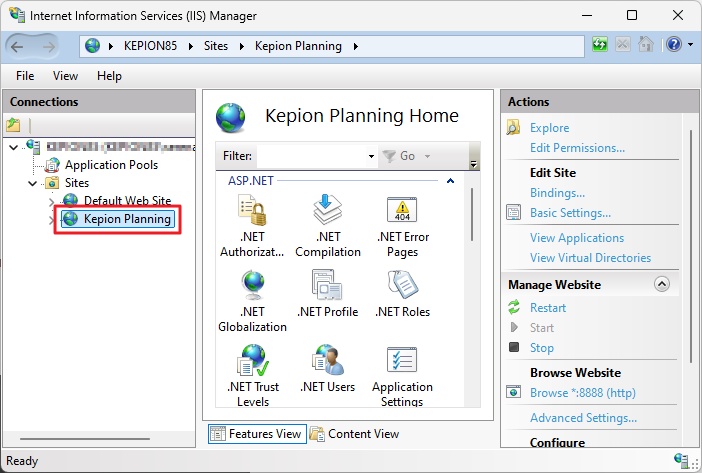Expand the Kepion Planning tree node

(51, 219)
